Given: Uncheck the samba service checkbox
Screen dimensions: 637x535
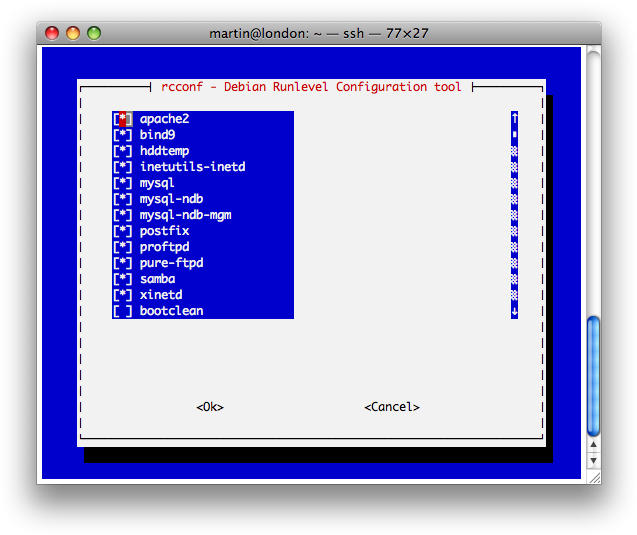Looking at the screenshot, I should click(x=123, y=279).
